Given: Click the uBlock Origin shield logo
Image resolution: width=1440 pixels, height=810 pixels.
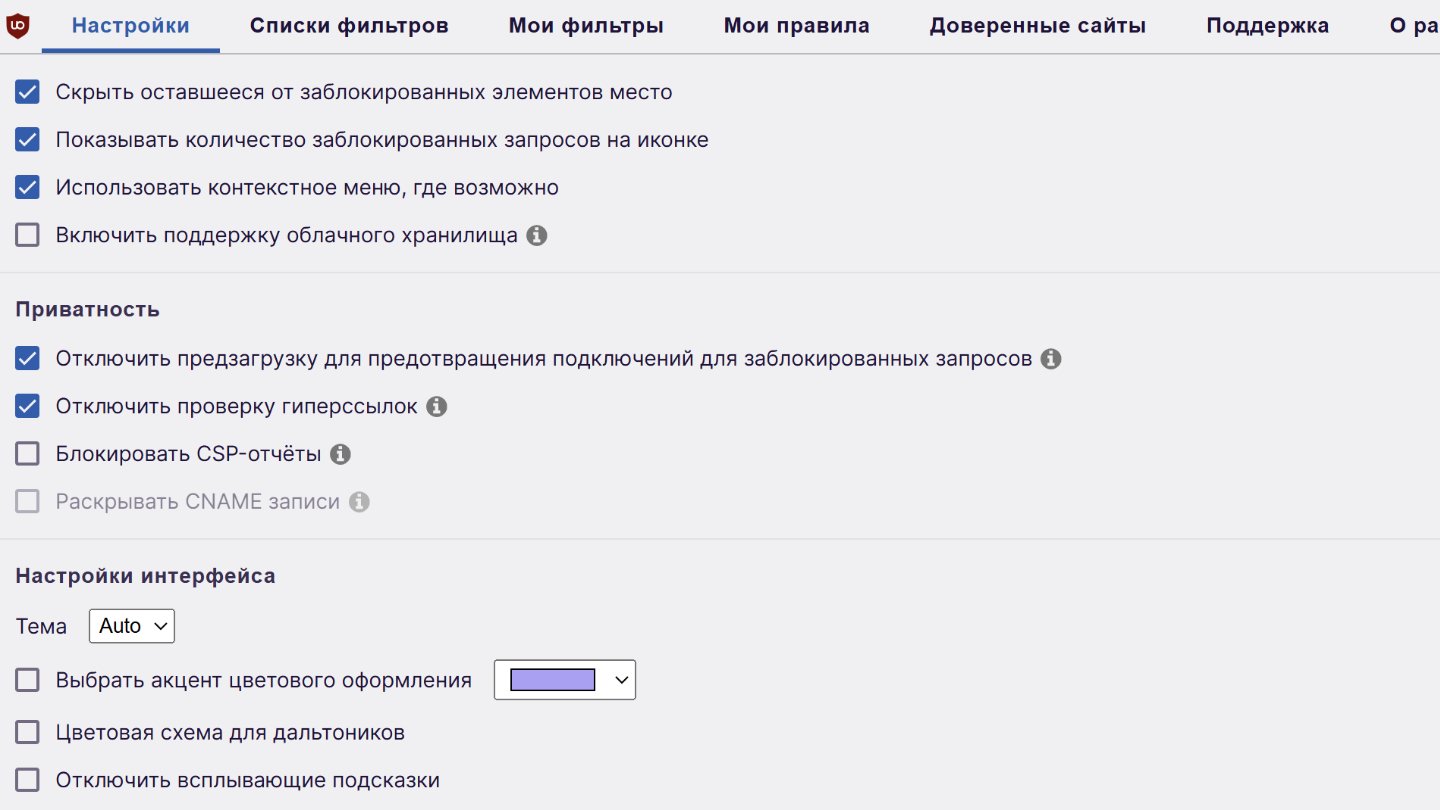Looking at the screenshot, I should (x=18, y=26).
